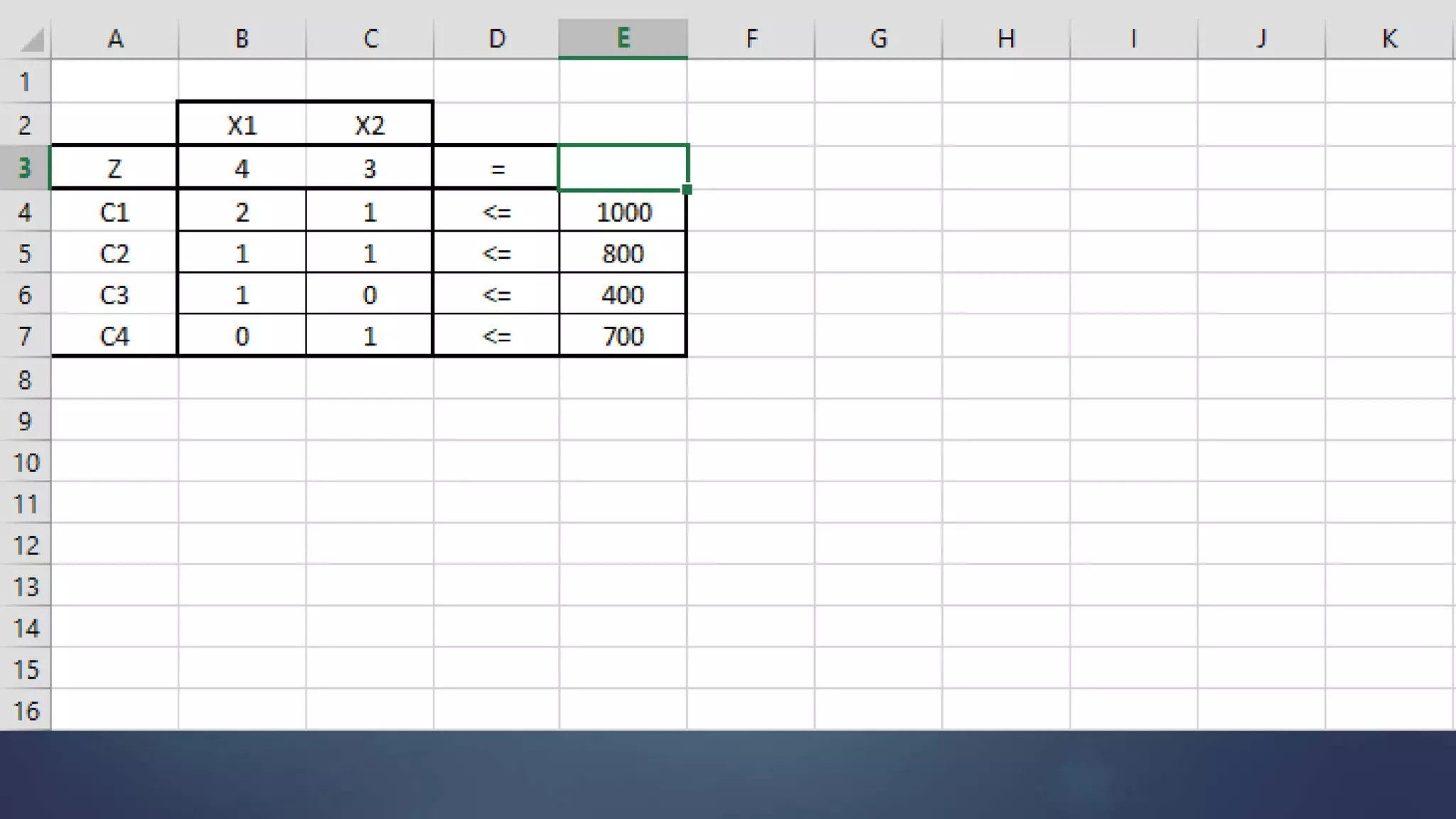Select cell containing X1

[x=242, y=126]
